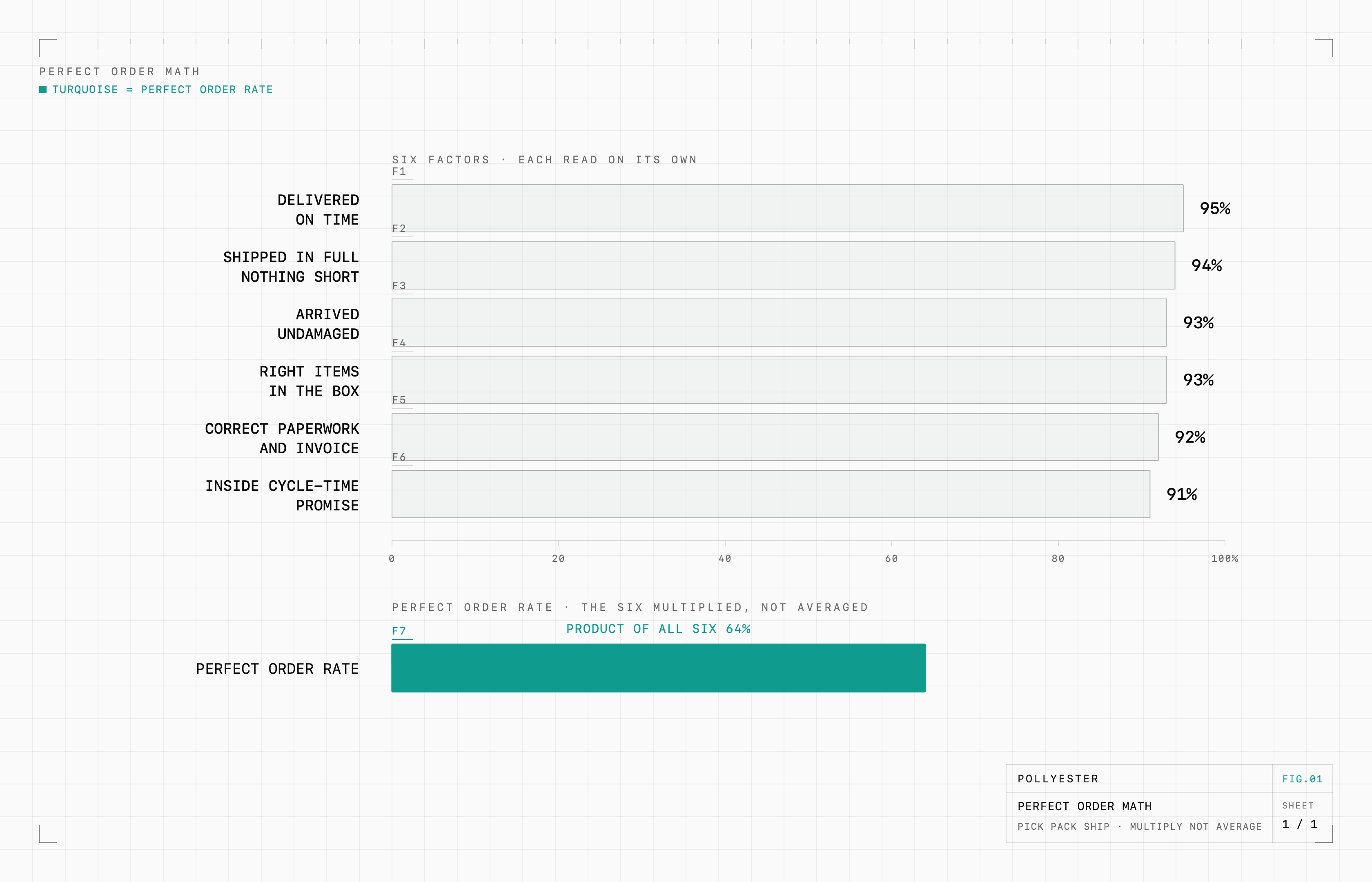Click the F6 tag marker
The width and height of the screenshot is (1372, 882).
tap(400, 458)
